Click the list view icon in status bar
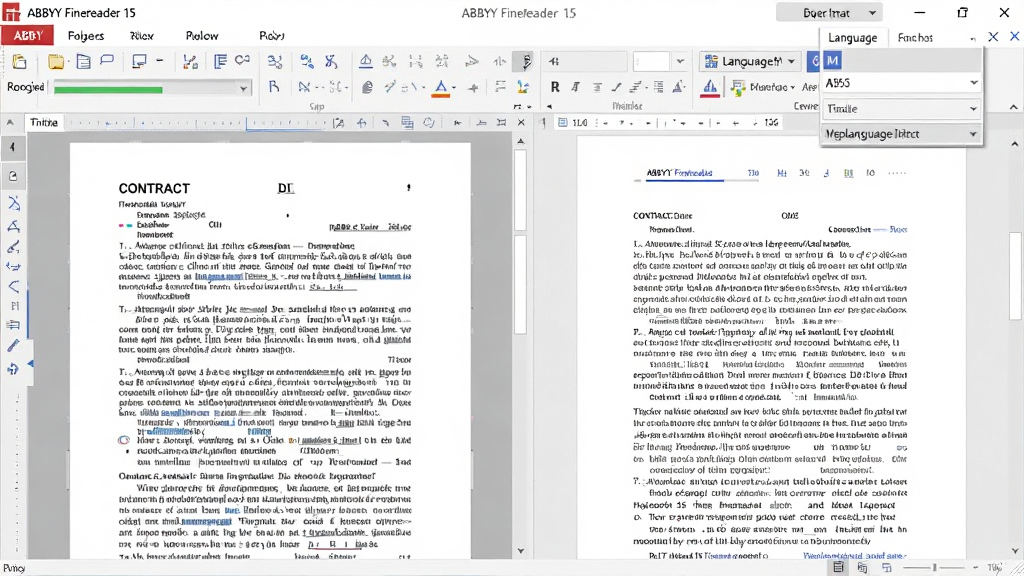This screenshot has height=576, width=1024. [838, 568]
